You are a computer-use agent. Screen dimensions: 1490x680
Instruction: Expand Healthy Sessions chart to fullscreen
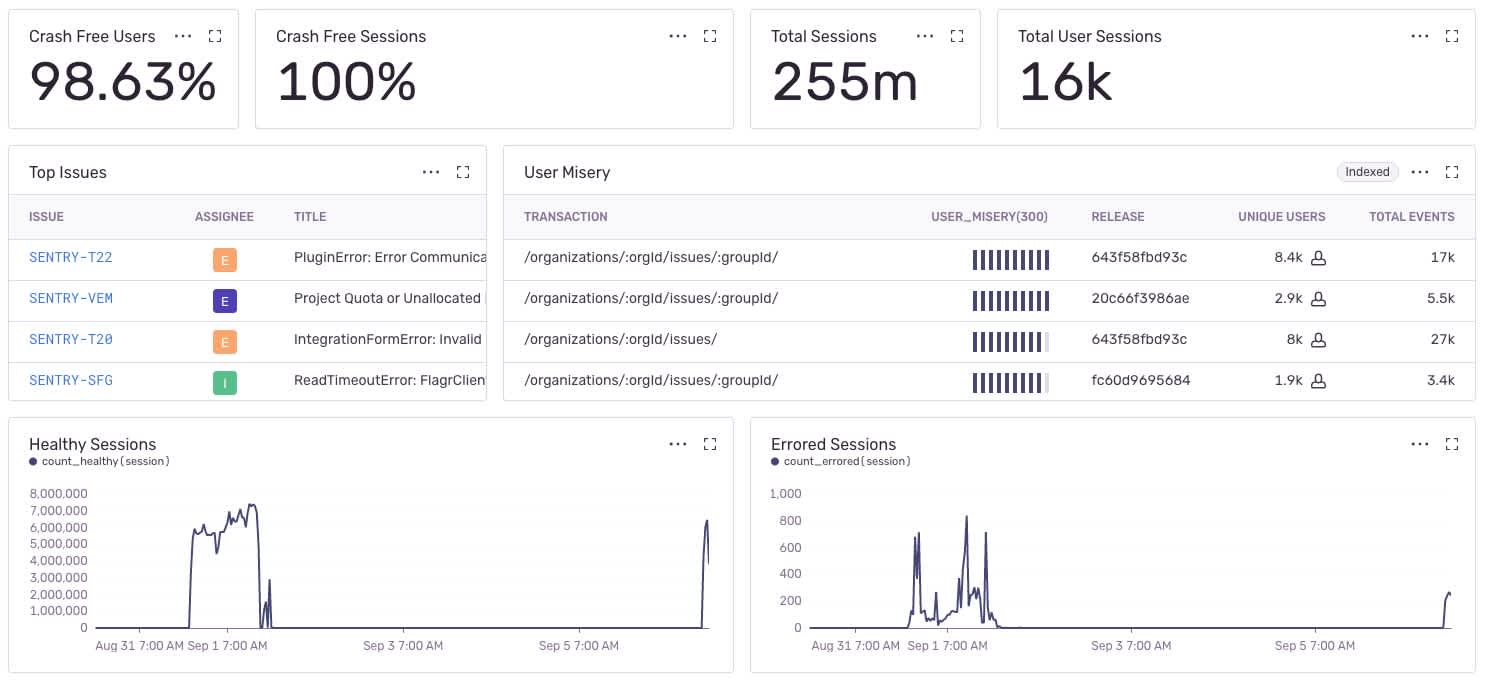710,444
